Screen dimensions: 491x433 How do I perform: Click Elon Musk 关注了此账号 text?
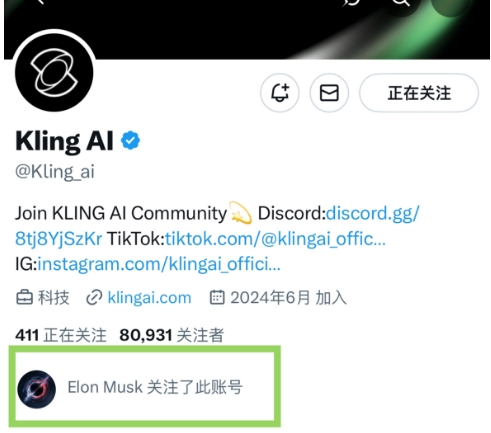click(x=155, y=387)
